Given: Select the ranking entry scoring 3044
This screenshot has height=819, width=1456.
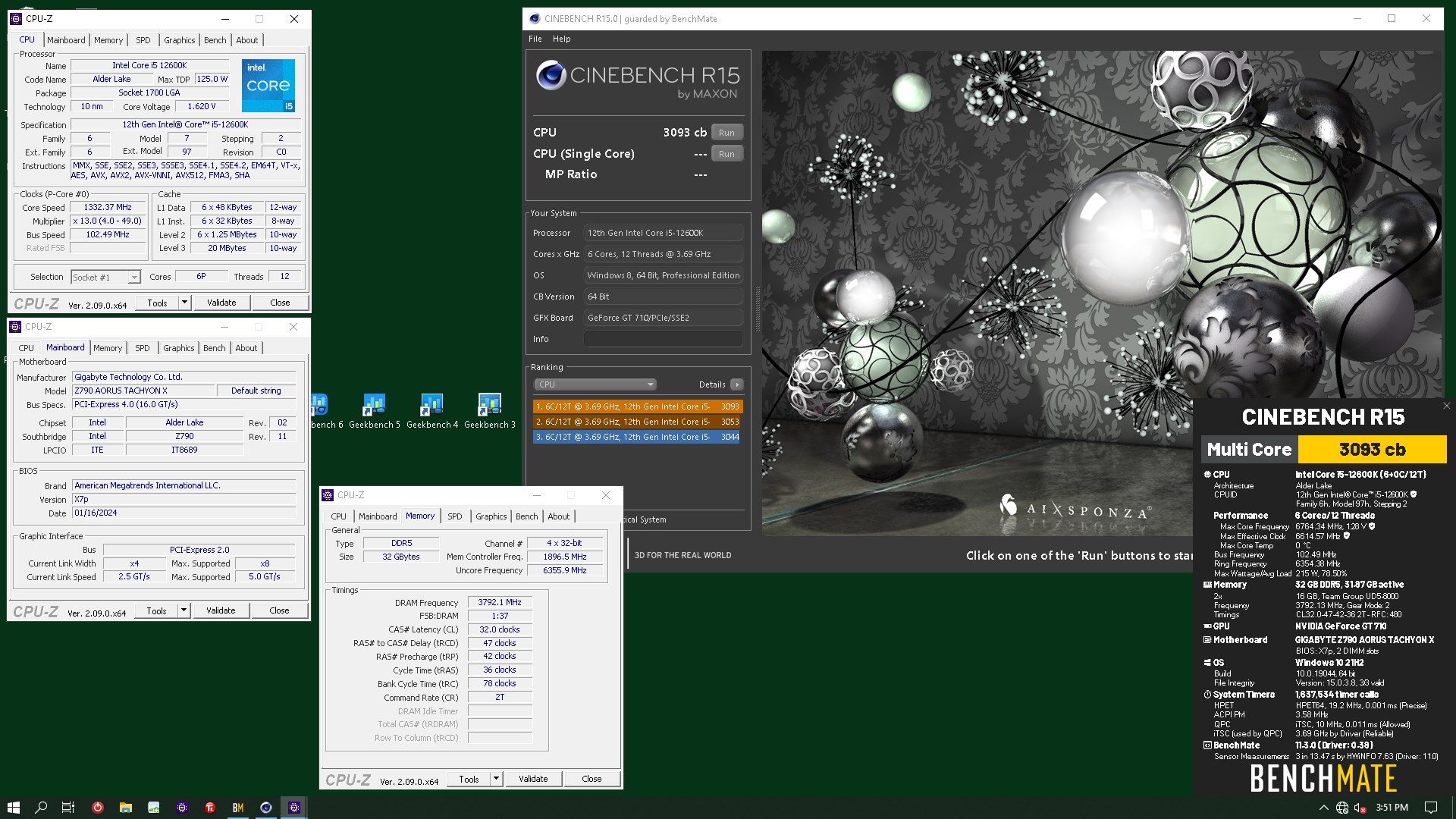Looking at the screenshot, I should coord(637,437).
